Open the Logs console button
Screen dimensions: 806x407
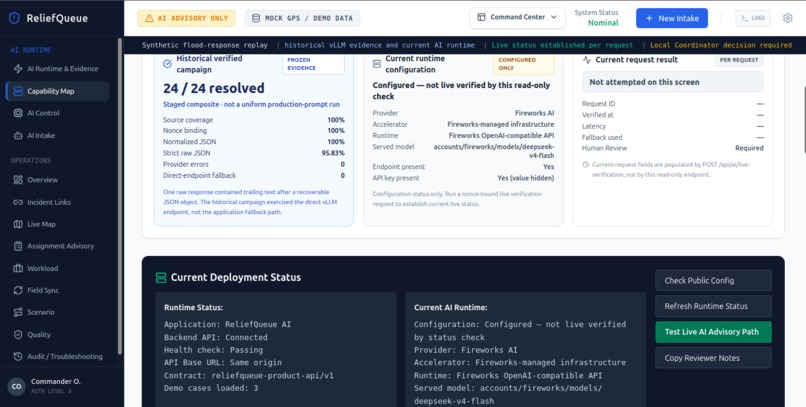click(x=753, y=18)
